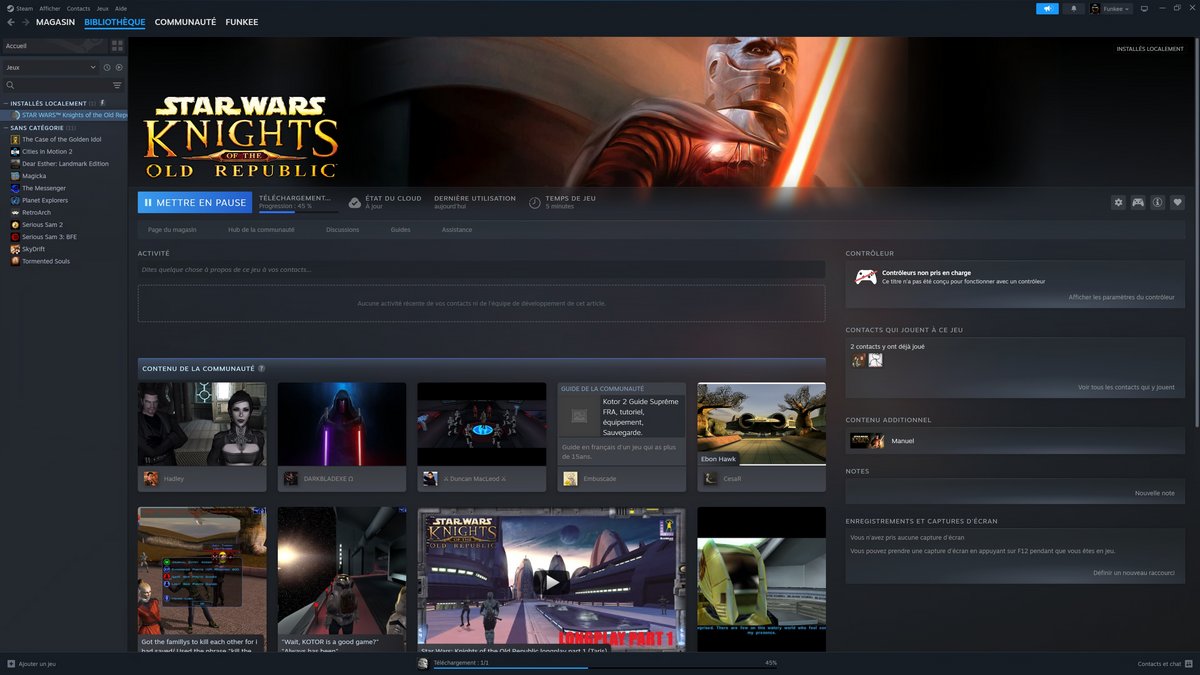Open the Funkee account dropdown
1200x675 pixels.
1110,8
